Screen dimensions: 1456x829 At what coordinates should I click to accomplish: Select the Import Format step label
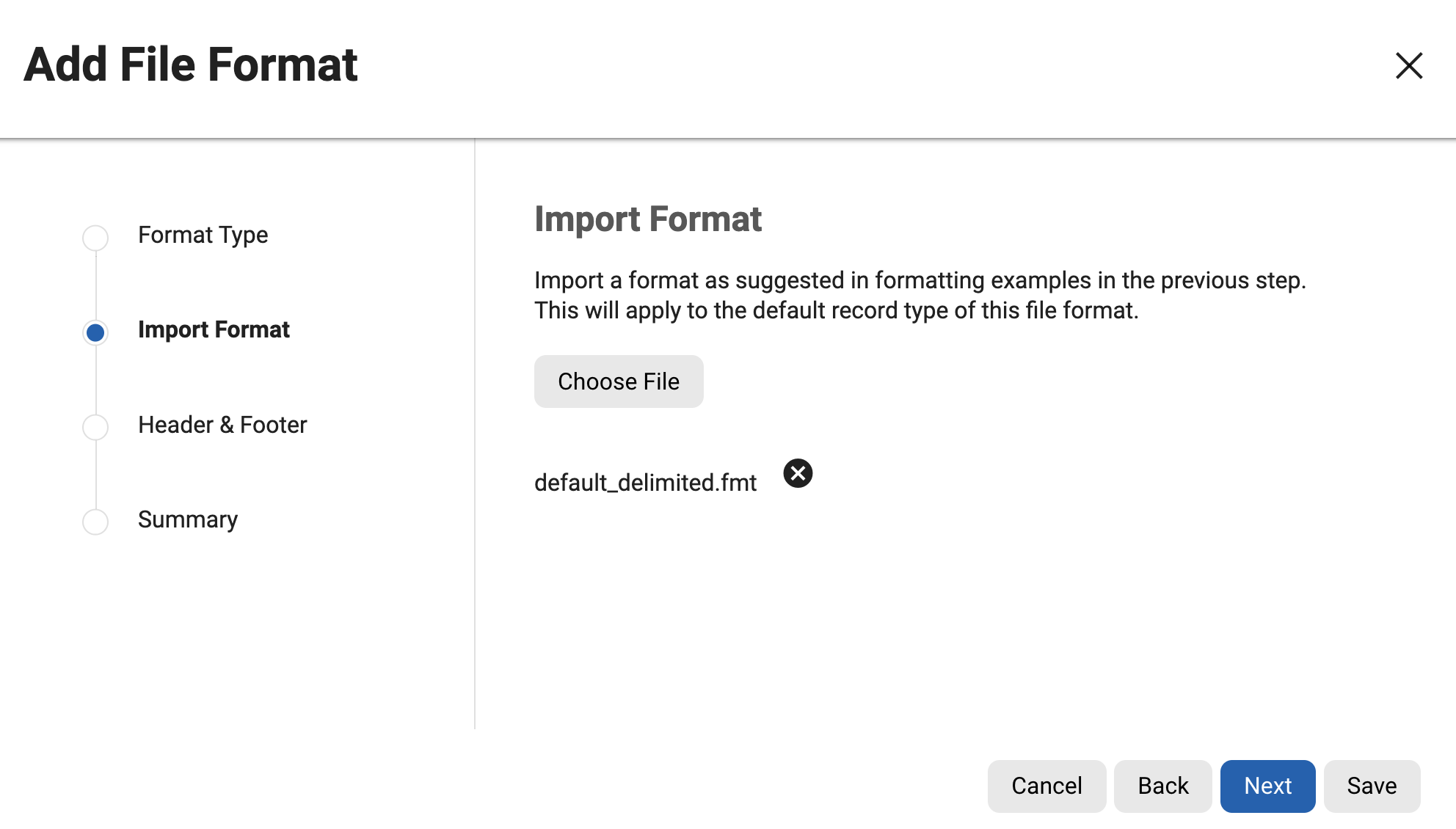pos(214,329)
